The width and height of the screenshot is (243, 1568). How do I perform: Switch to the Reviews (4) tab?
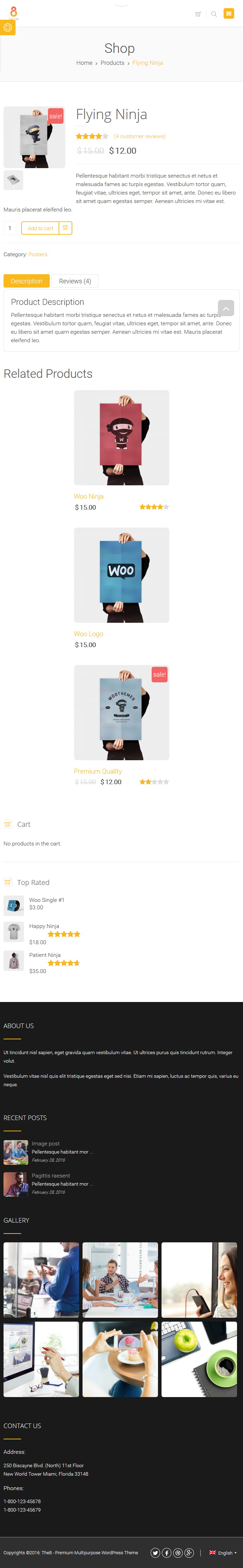click(75, 281)
